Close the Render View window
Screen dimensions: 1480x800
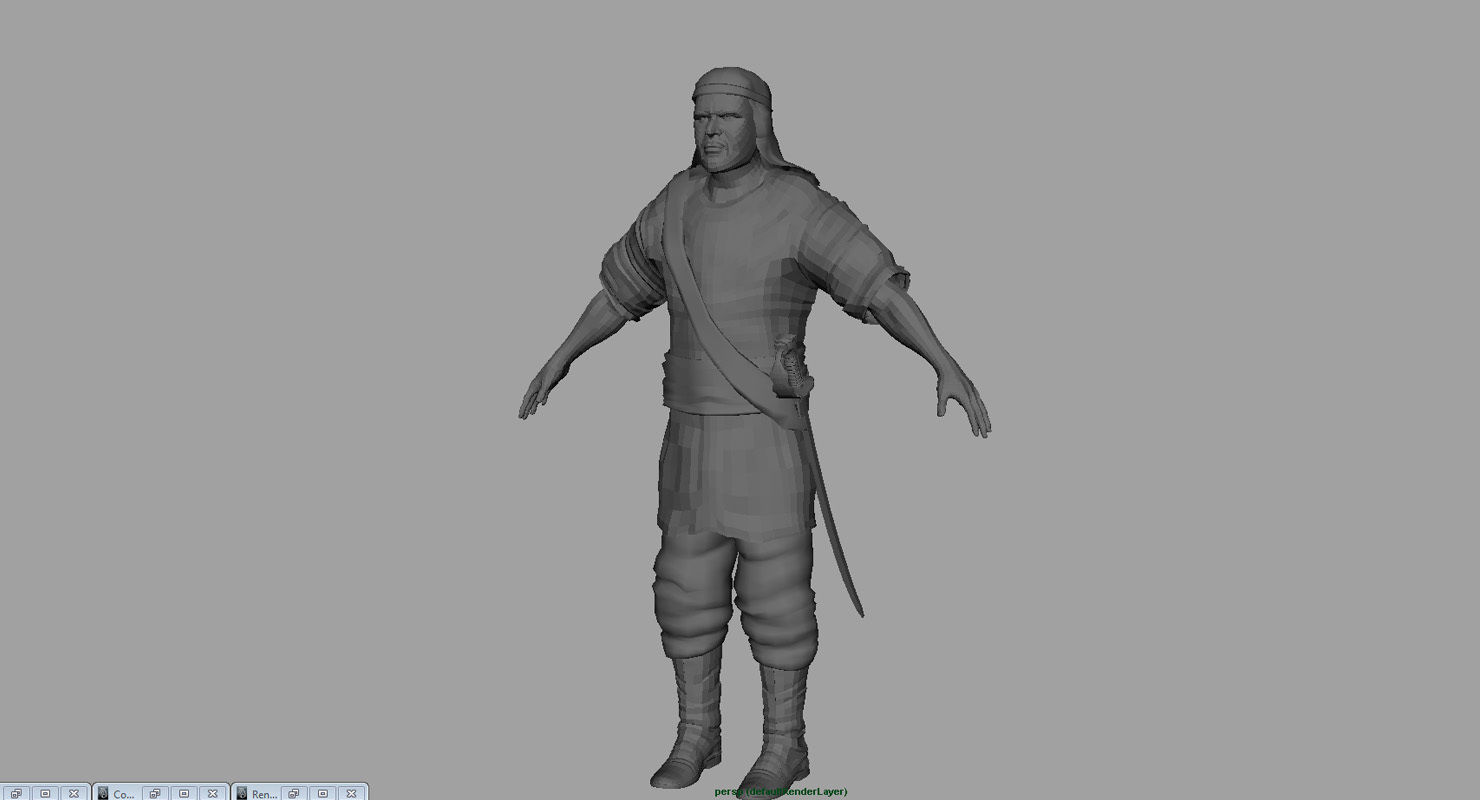(x=351, y=793)
